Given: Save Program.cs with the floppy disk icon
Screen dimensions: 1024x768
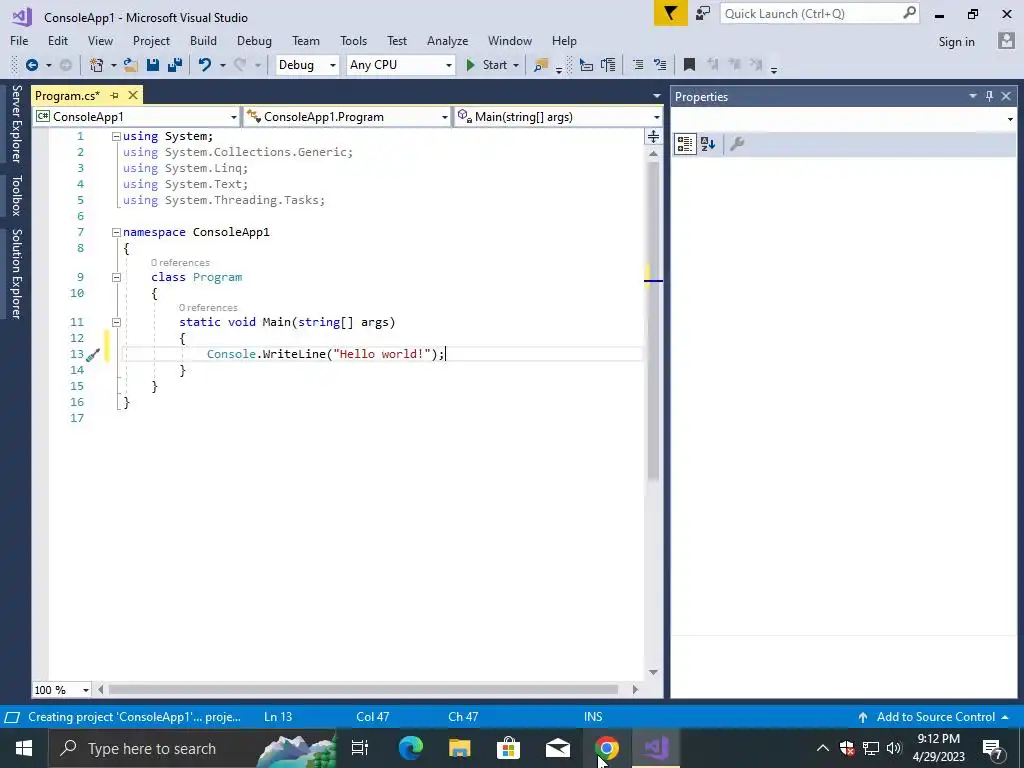Looking at the screenshot, I should (x=153, y=65).
